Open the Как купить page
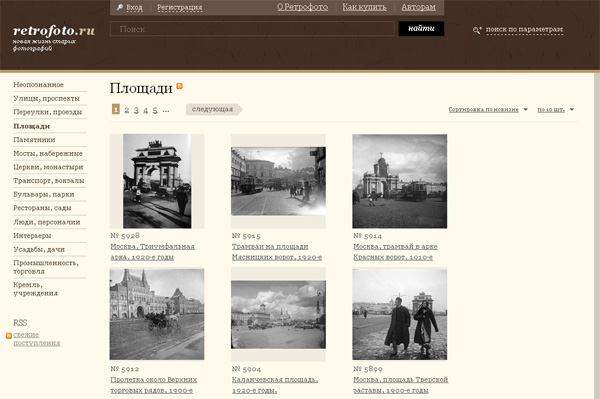600x399 pixels. [364, 7]
